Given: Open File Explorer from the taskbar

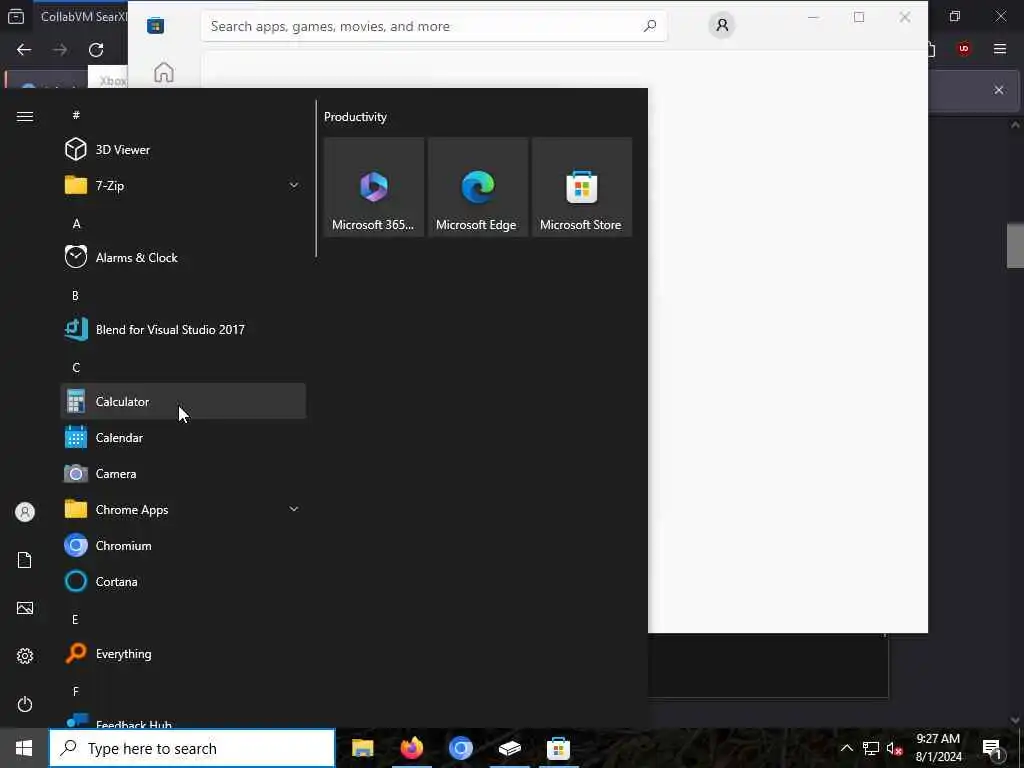Looking at the screenshot, I should coord(362,748).
